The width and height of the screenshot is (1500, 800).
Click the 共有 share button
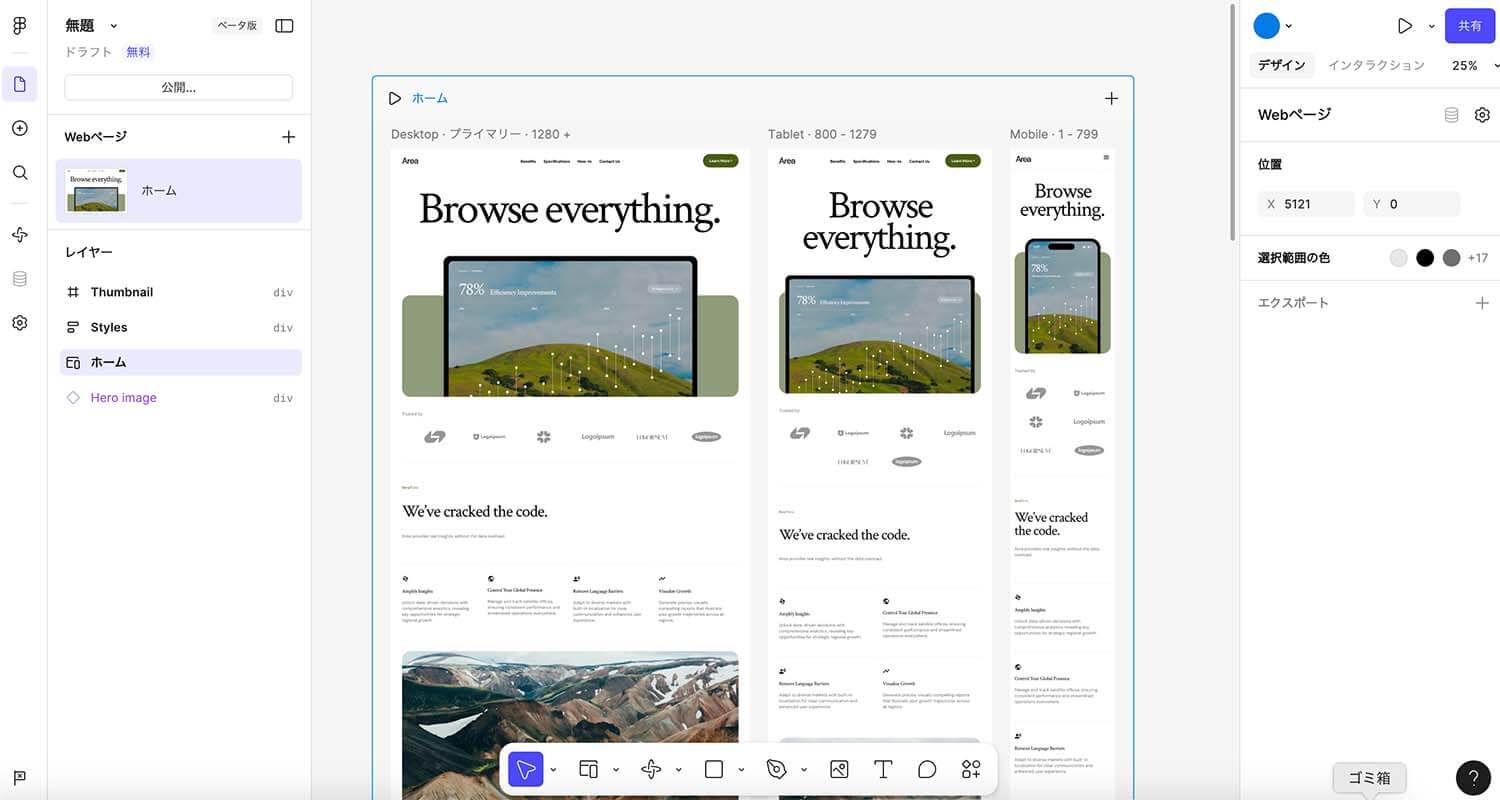tap(1469, 26)
